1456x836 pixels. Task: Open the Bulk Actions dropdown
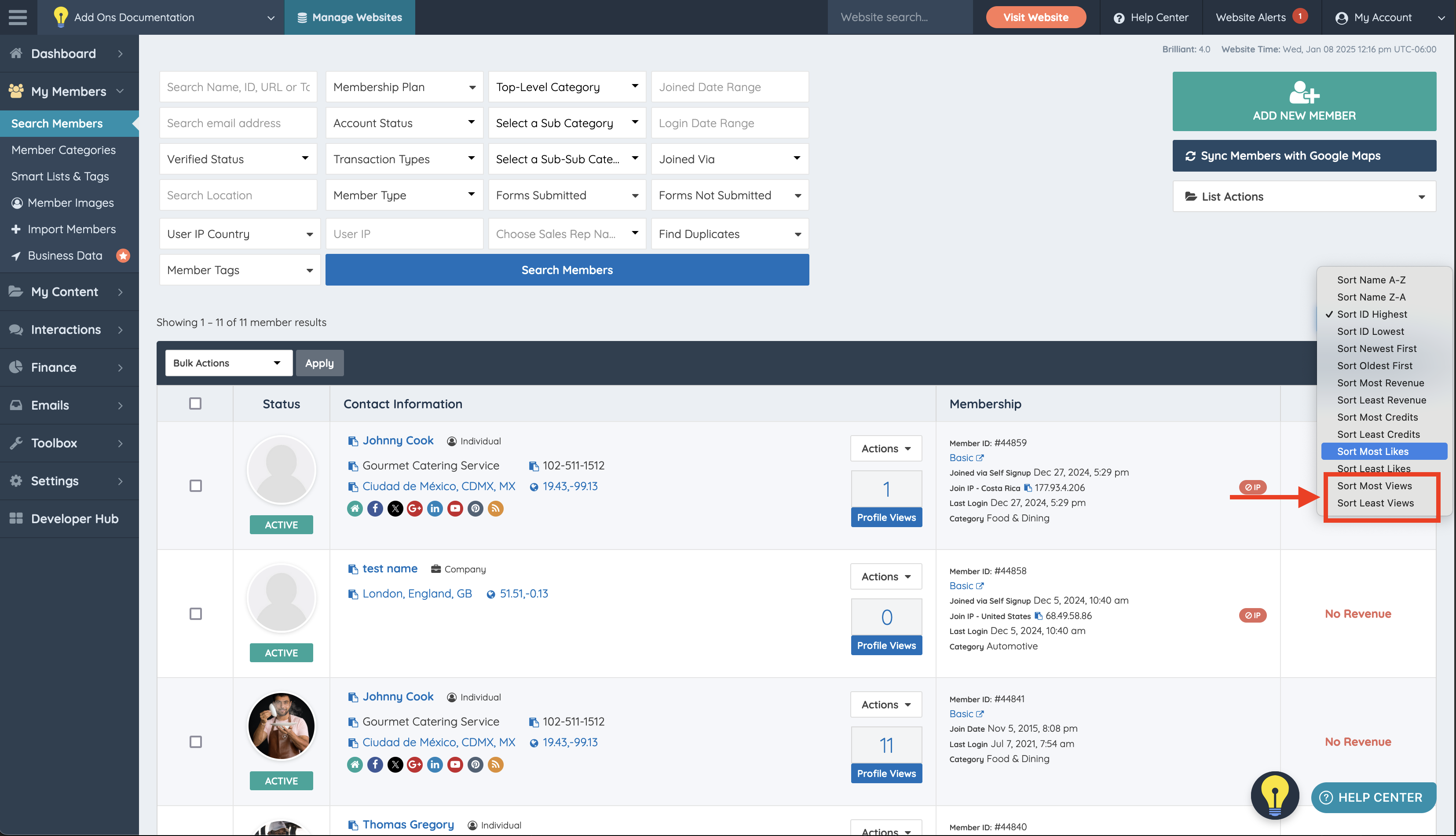click(228, 363)
